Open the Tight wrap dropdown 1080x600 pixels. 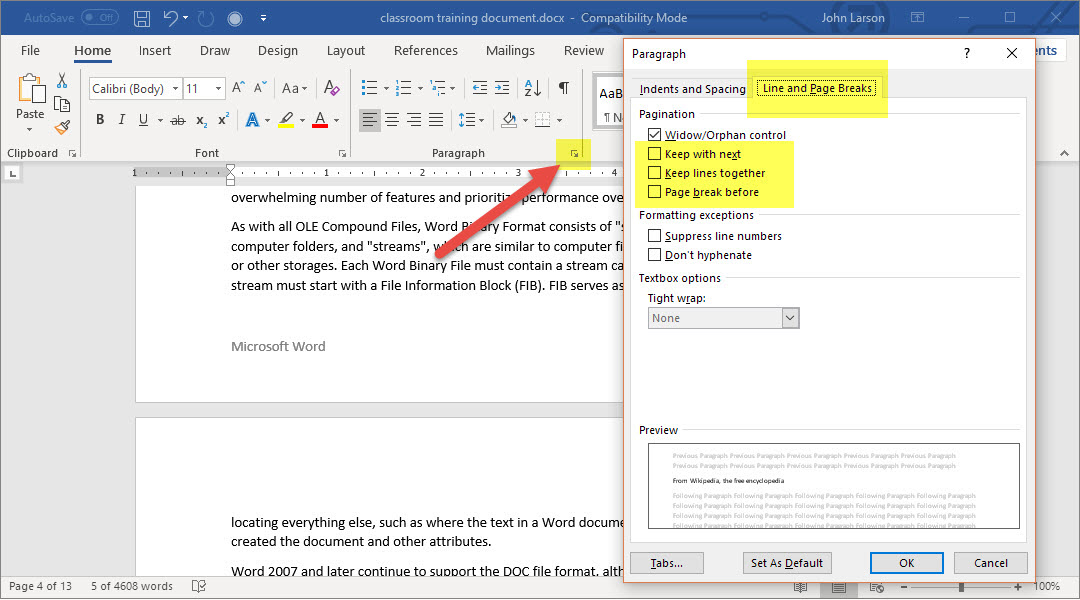point(790,318)
